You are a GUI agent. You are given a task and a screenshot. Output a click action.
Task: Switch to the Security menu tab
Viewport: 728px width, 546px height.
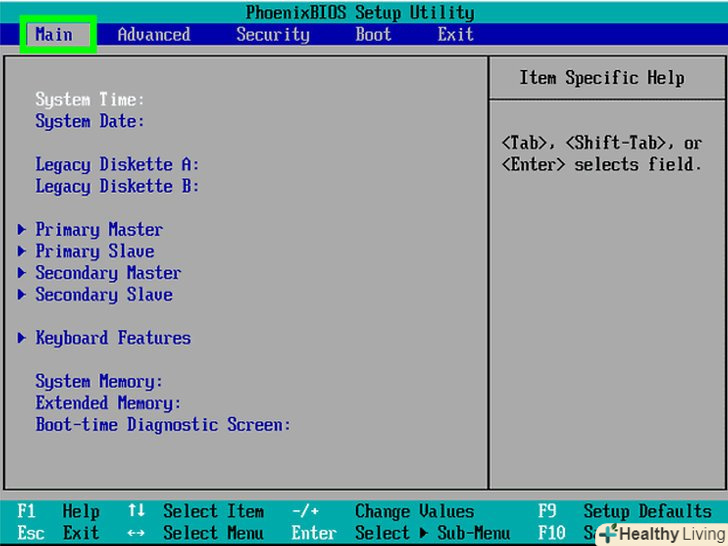click(x=273, y=34)
